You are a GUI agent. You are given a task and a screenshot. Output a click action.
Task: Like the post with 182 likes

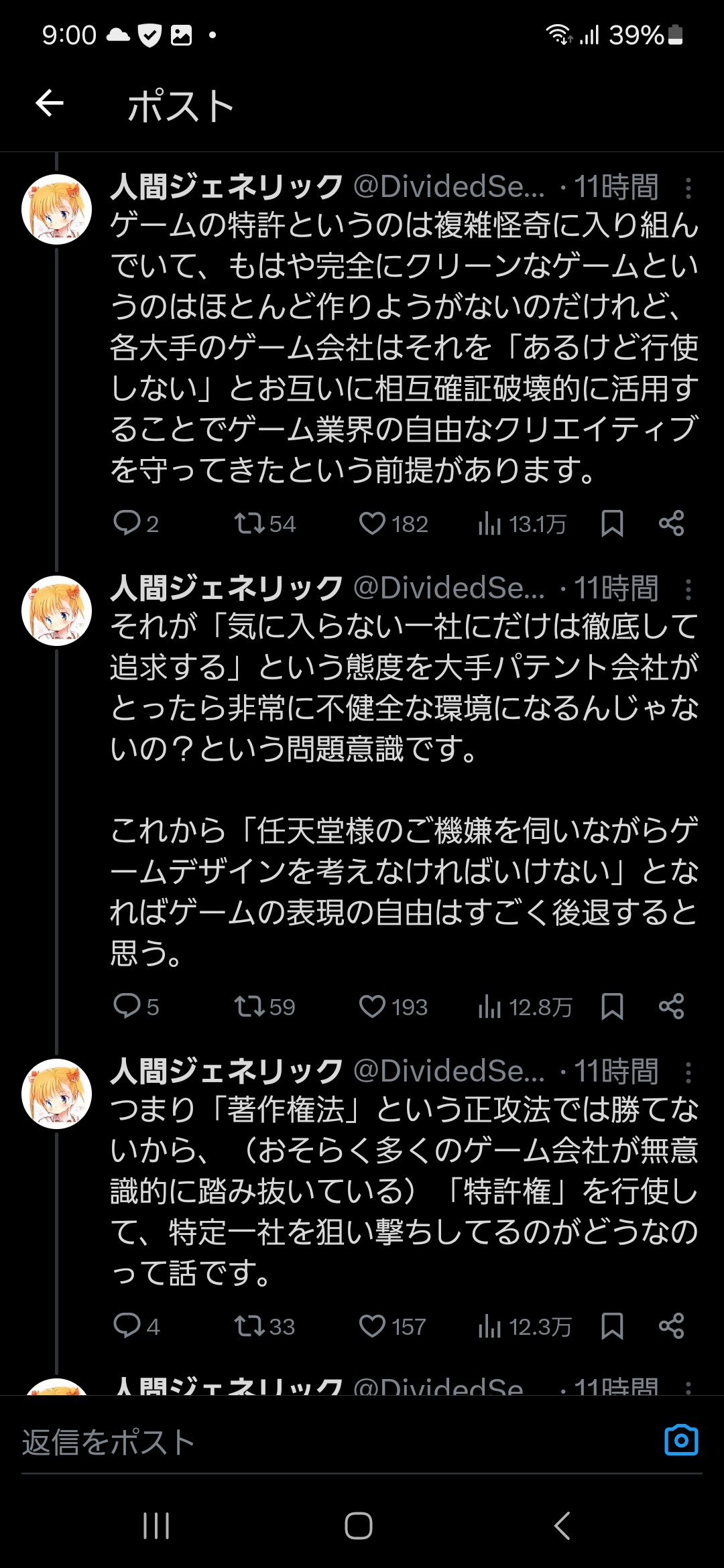click(x=394, y=523)
